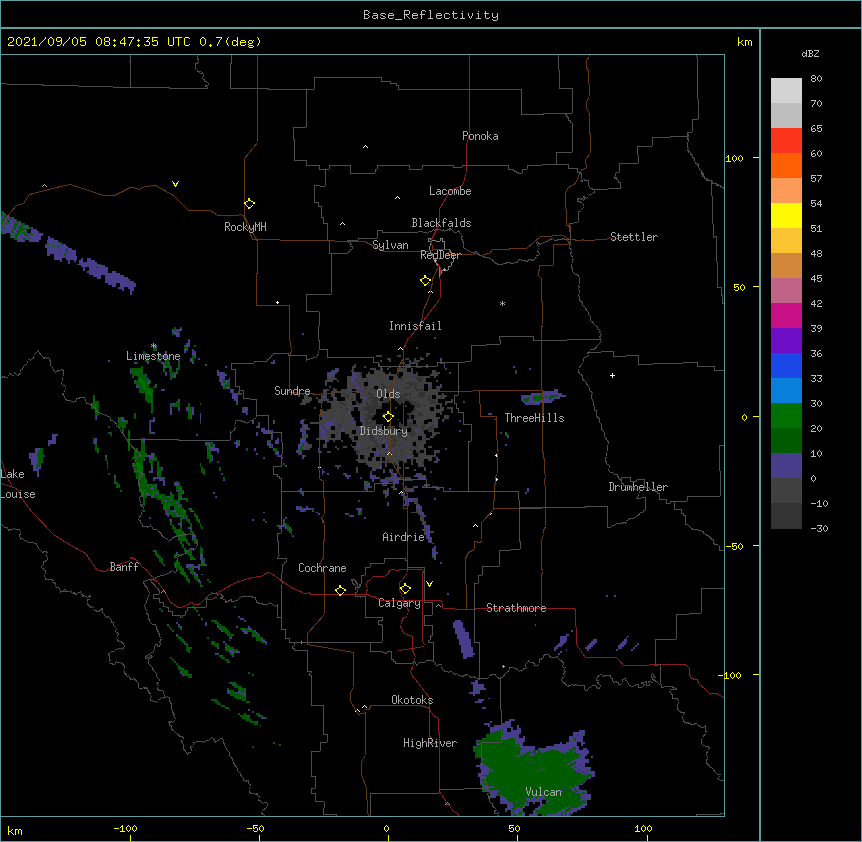The width and height of the screenshot is (862, 842).
Task: Click the yellow diamond marker south of RedDeer
Action: pyautogui.click(x=425, y=281)
